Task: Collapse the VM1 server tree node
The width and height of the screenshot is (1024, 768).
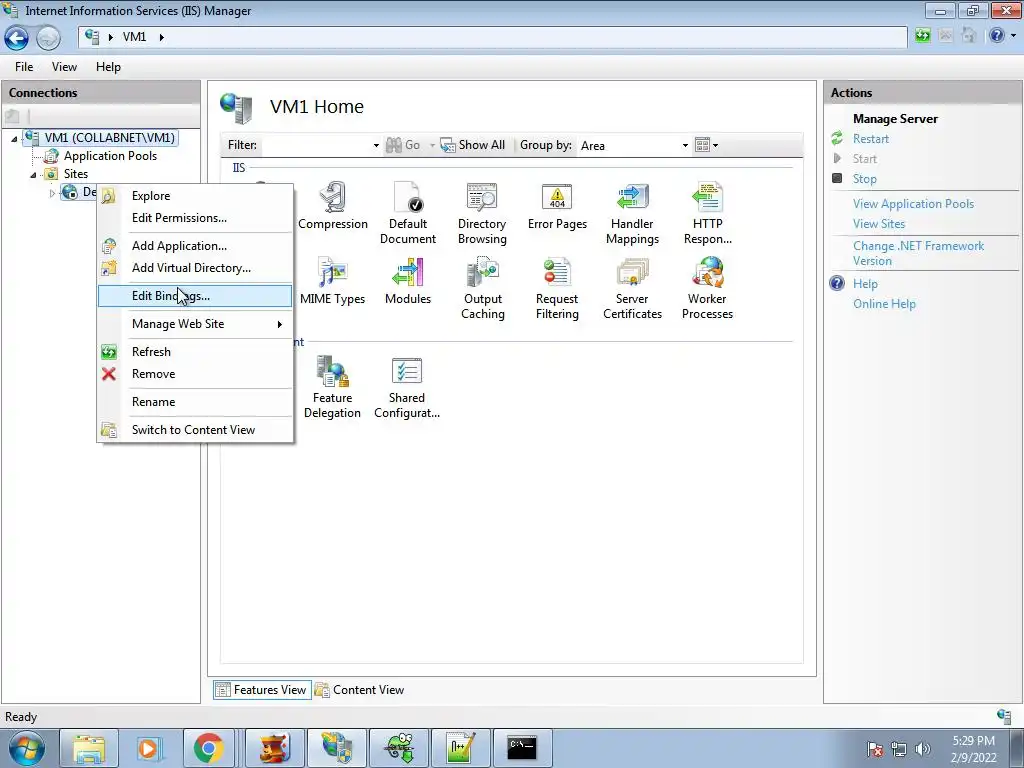Action: pos(14,138)
